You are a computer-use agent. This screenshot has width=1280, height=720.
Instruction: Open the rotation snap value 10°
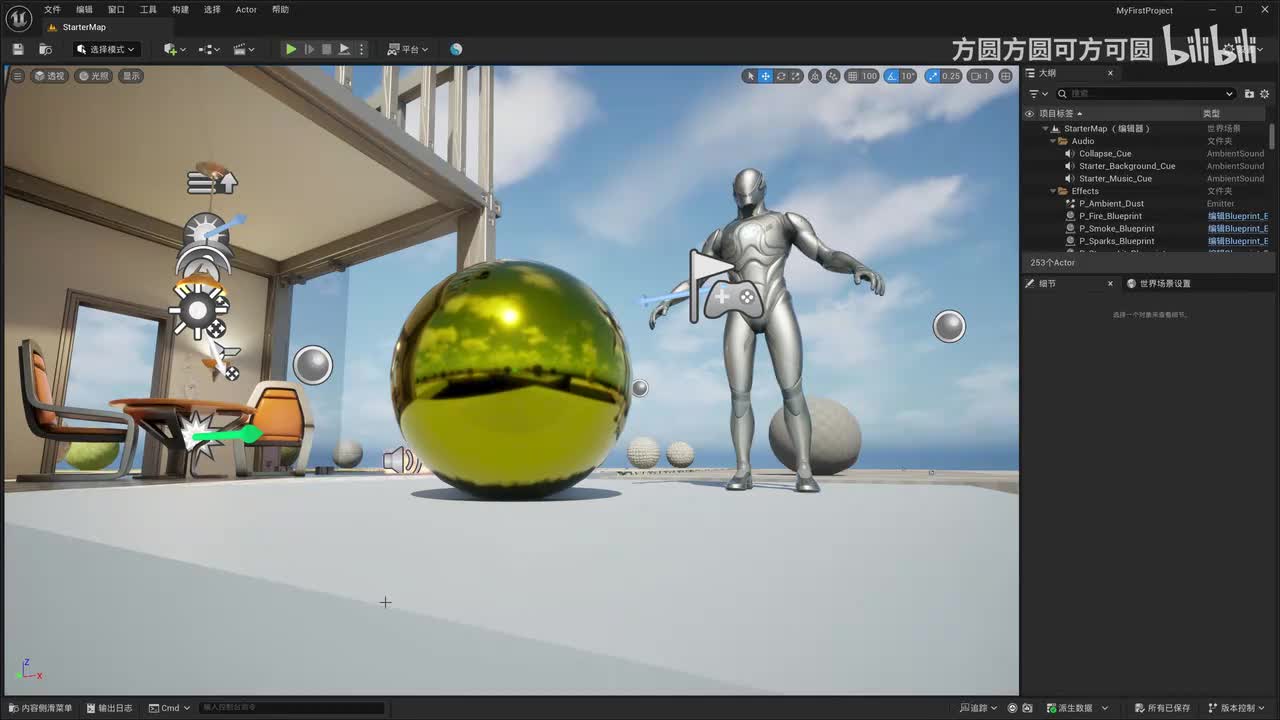click(908, 76)
